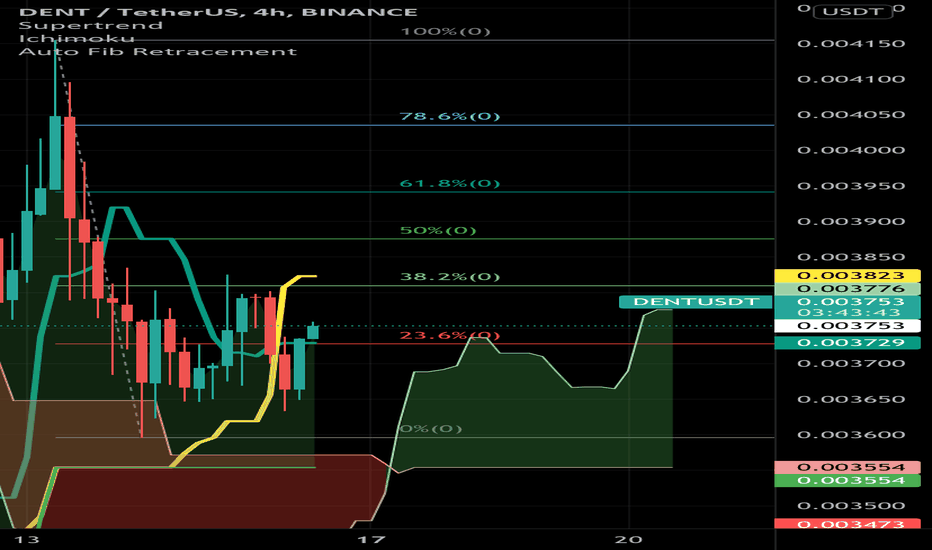Click the 0.004050 price axis value
This screenshot has width=932, height=550.
tap(851, 115)
